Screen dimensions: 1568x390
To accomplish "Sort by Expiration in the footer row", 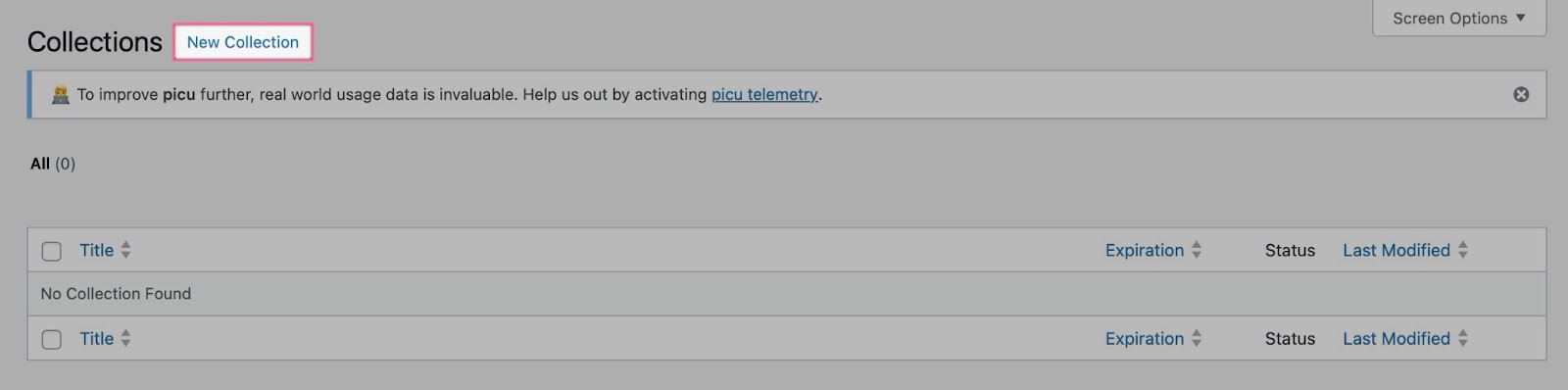I will coord(1145,338).
